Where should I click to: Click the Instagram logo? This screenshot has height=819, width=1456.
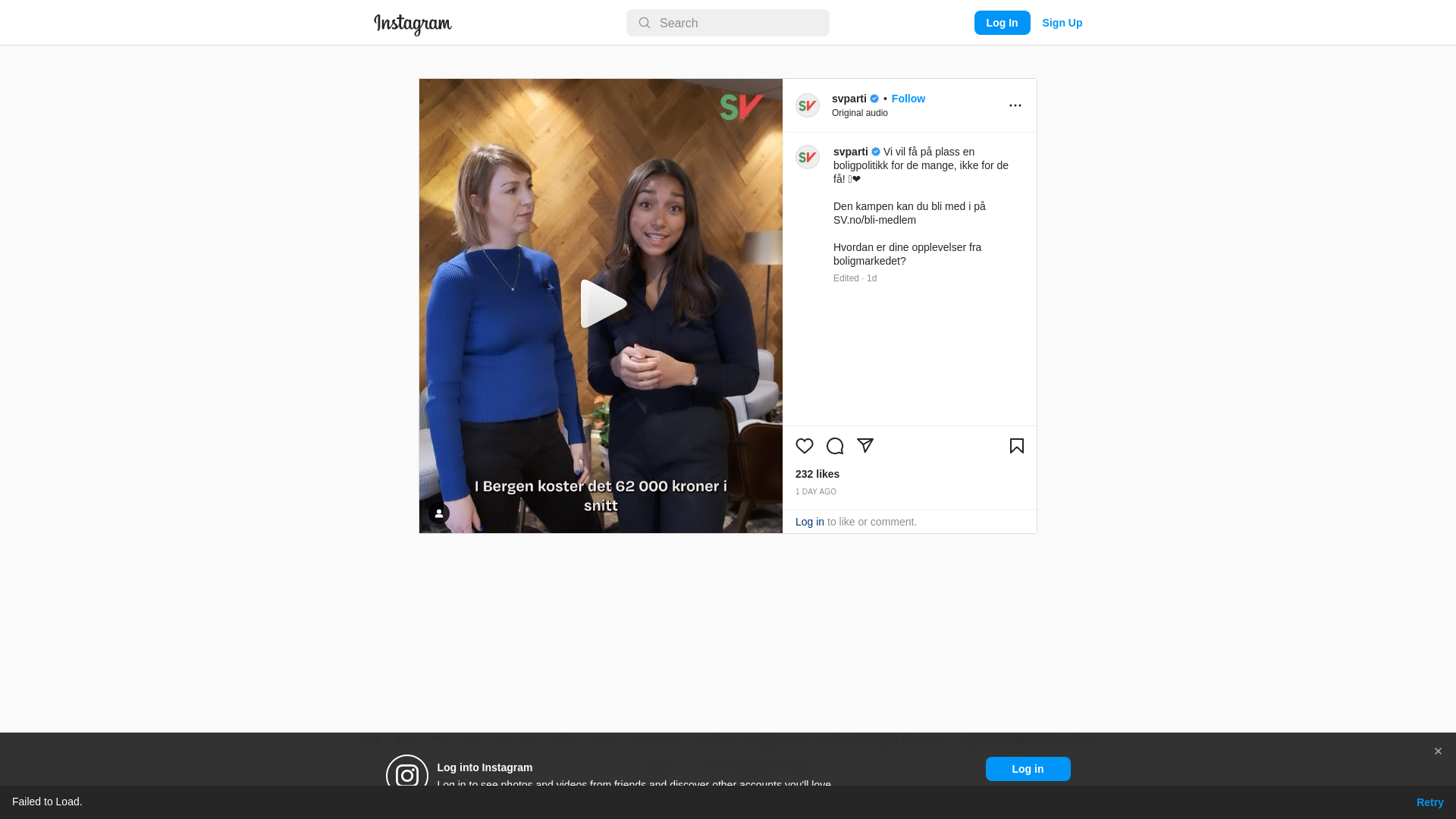point(413,24)
